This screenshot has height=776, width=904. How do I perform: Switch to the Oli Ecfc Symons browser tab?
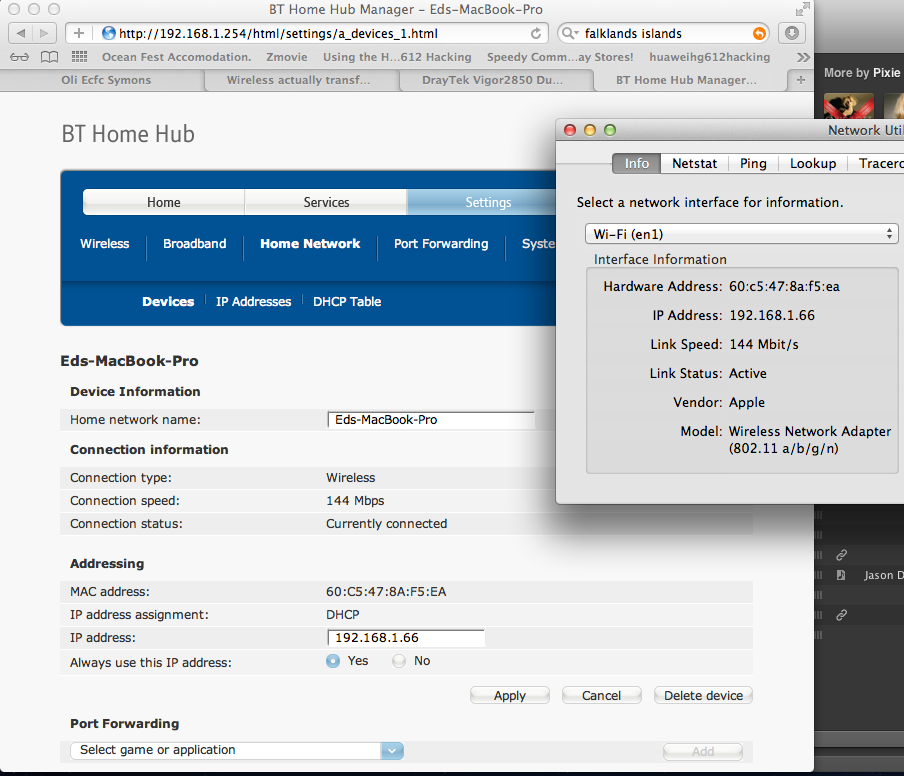[106, 80]
